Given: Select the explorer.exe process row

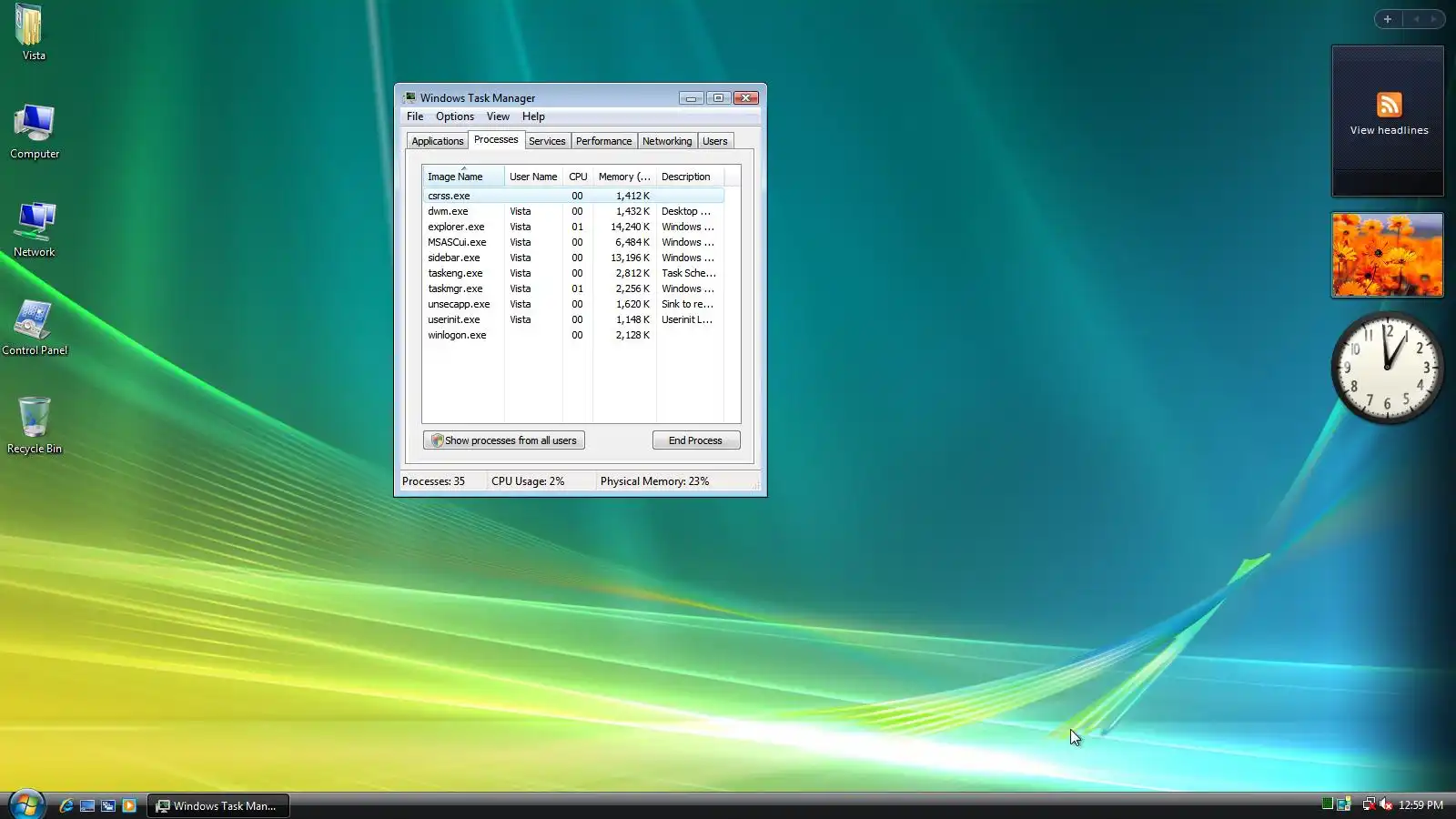Looking at the screenshot, I should tap(573, 227).
